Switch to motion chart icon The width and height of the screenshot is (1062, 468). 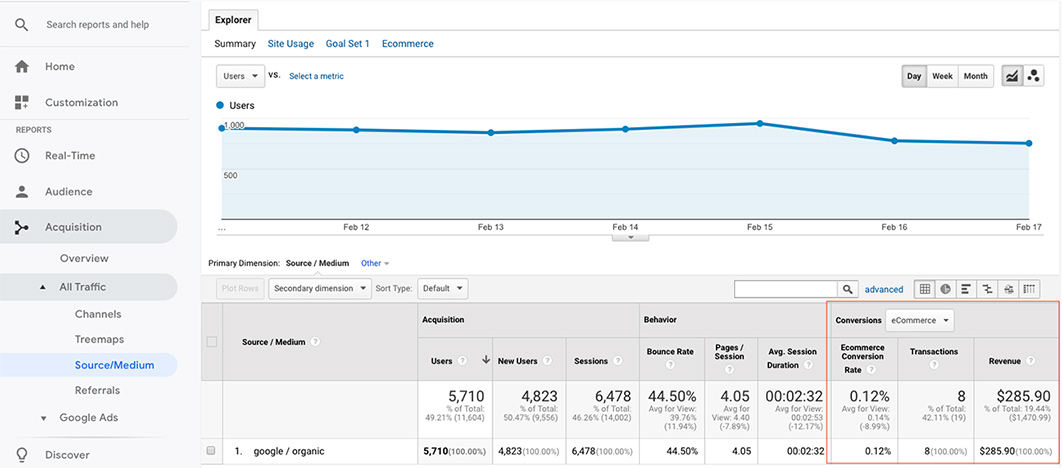1034,76
